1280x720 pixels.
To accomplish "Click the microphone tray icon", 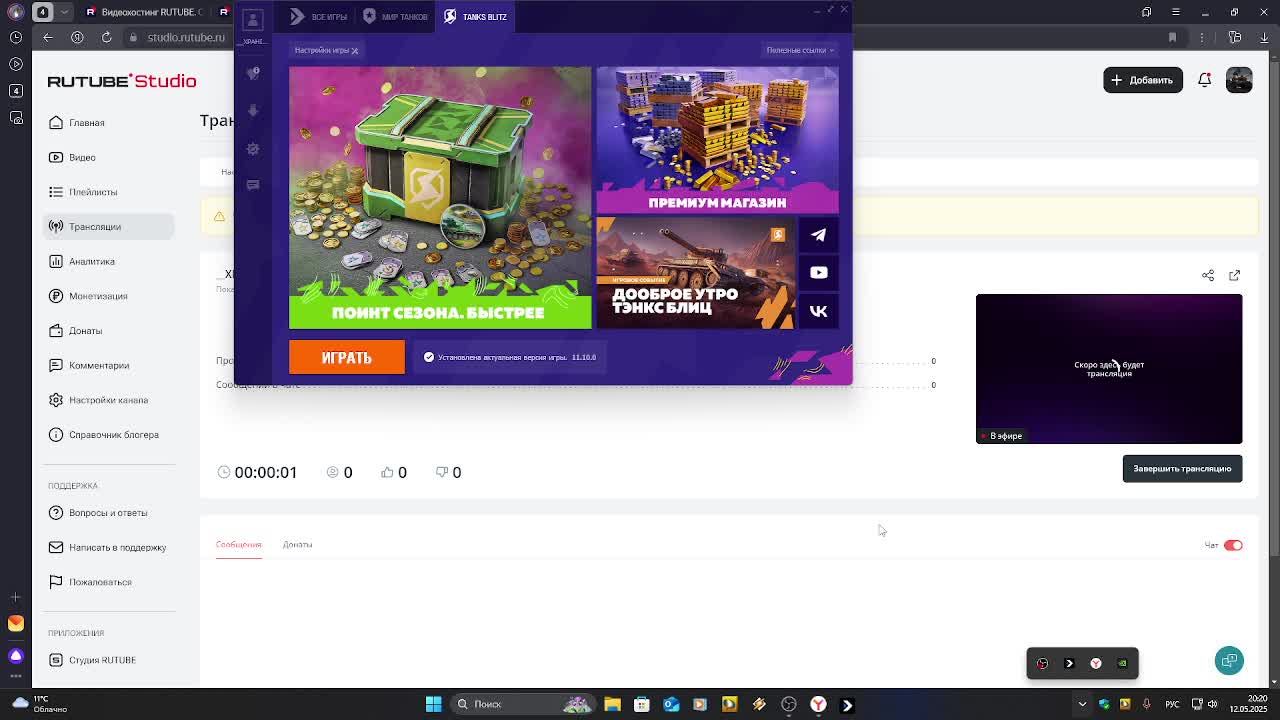I will 1146,704.
